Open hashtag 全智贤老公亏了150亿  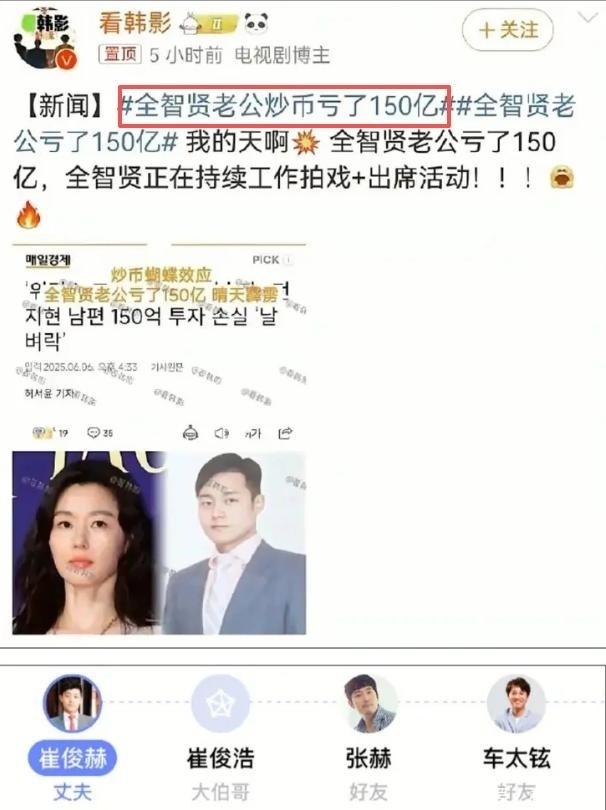pyautogui.click(x=294, y=124)
